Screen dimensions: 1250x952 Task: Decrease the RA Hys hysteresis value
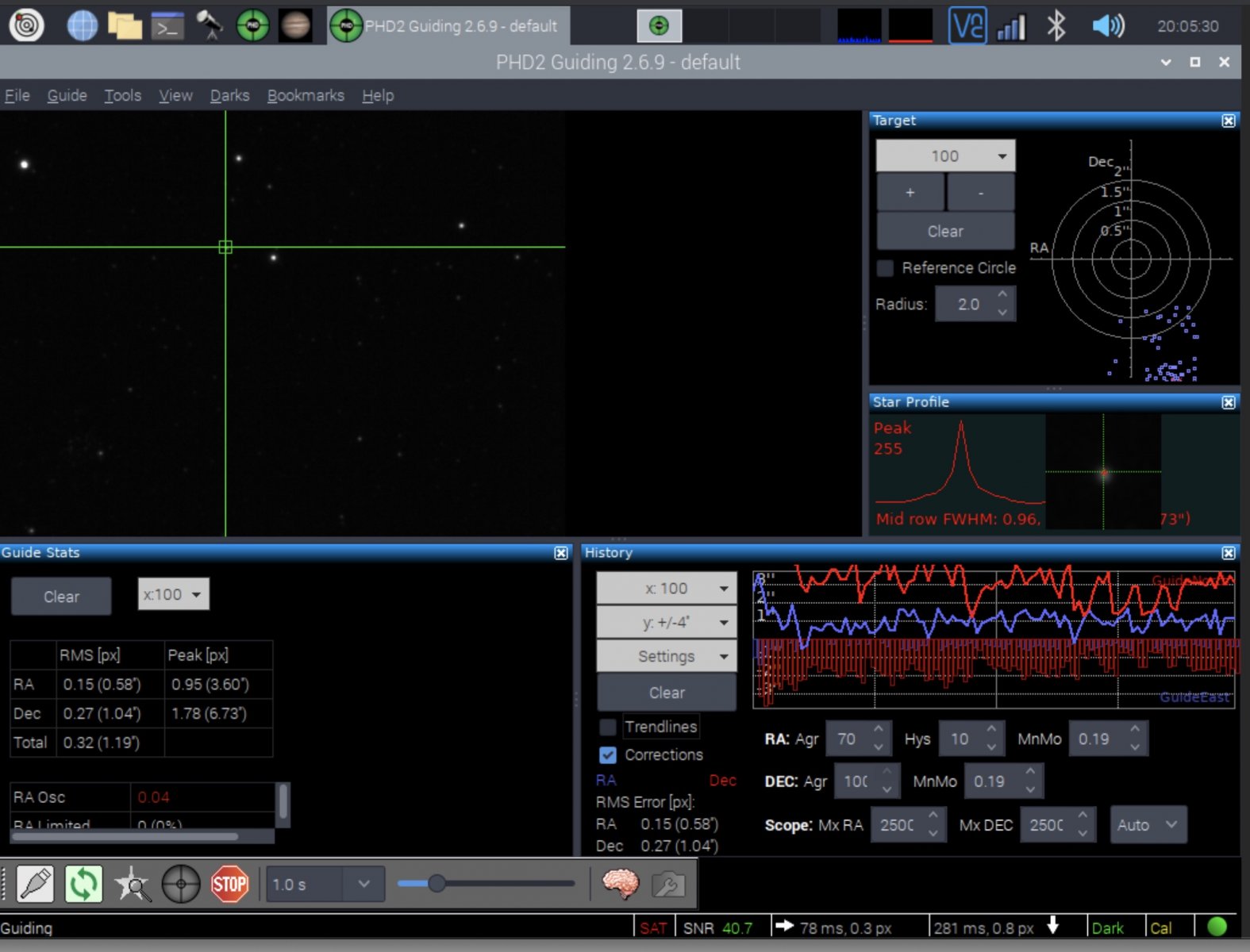tap(992, 748)
